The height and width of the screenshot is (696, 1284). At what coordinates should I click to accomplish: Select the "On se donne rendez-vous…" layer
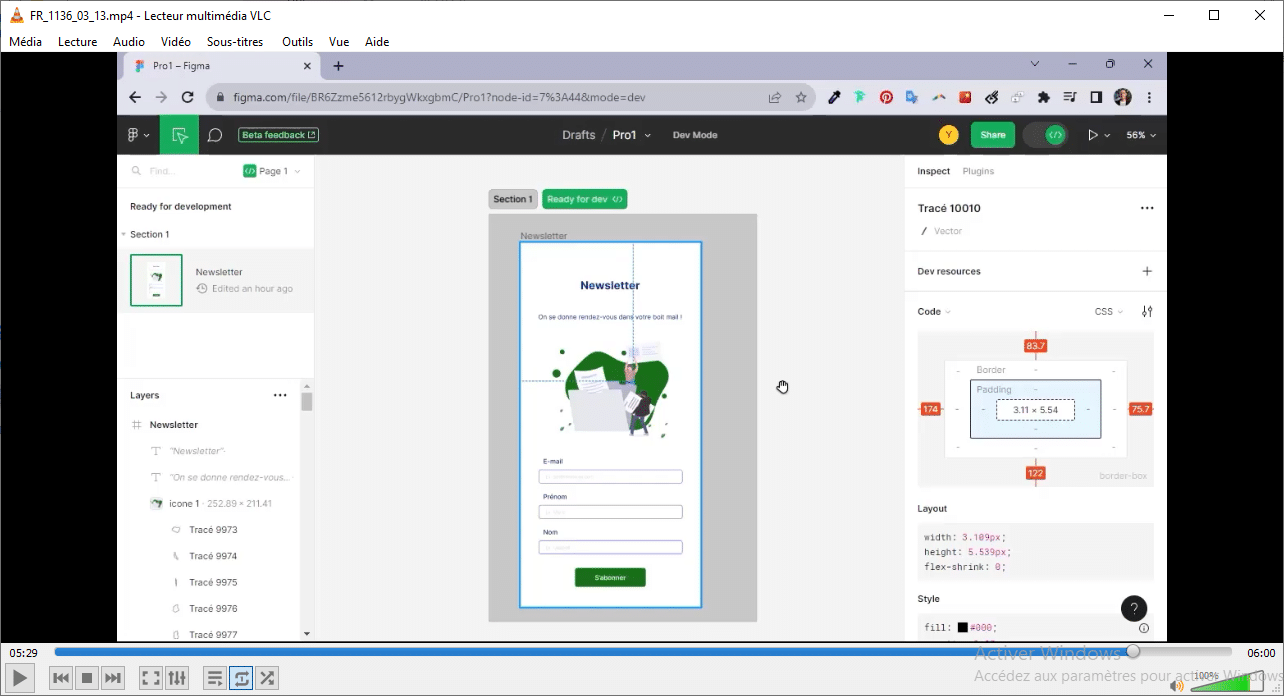(230, 477)
